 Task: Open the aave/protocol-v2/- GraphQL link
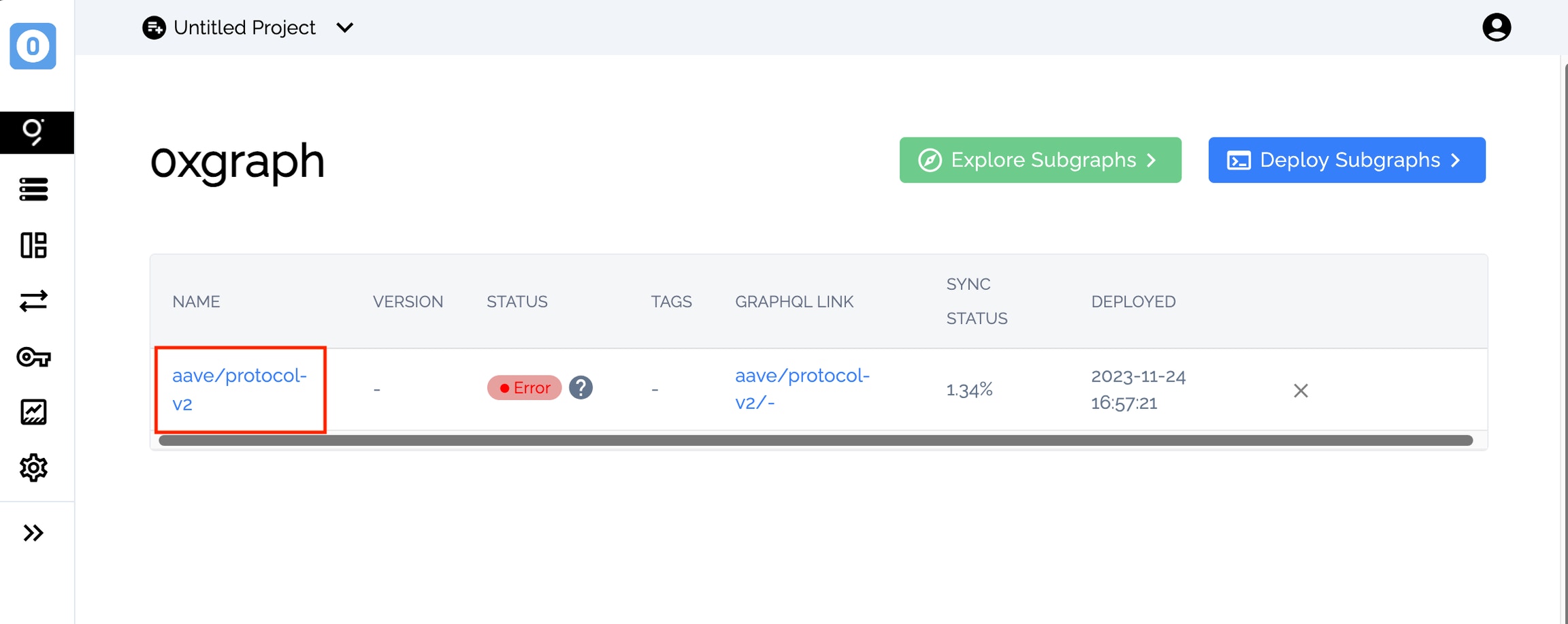[802, 389]
